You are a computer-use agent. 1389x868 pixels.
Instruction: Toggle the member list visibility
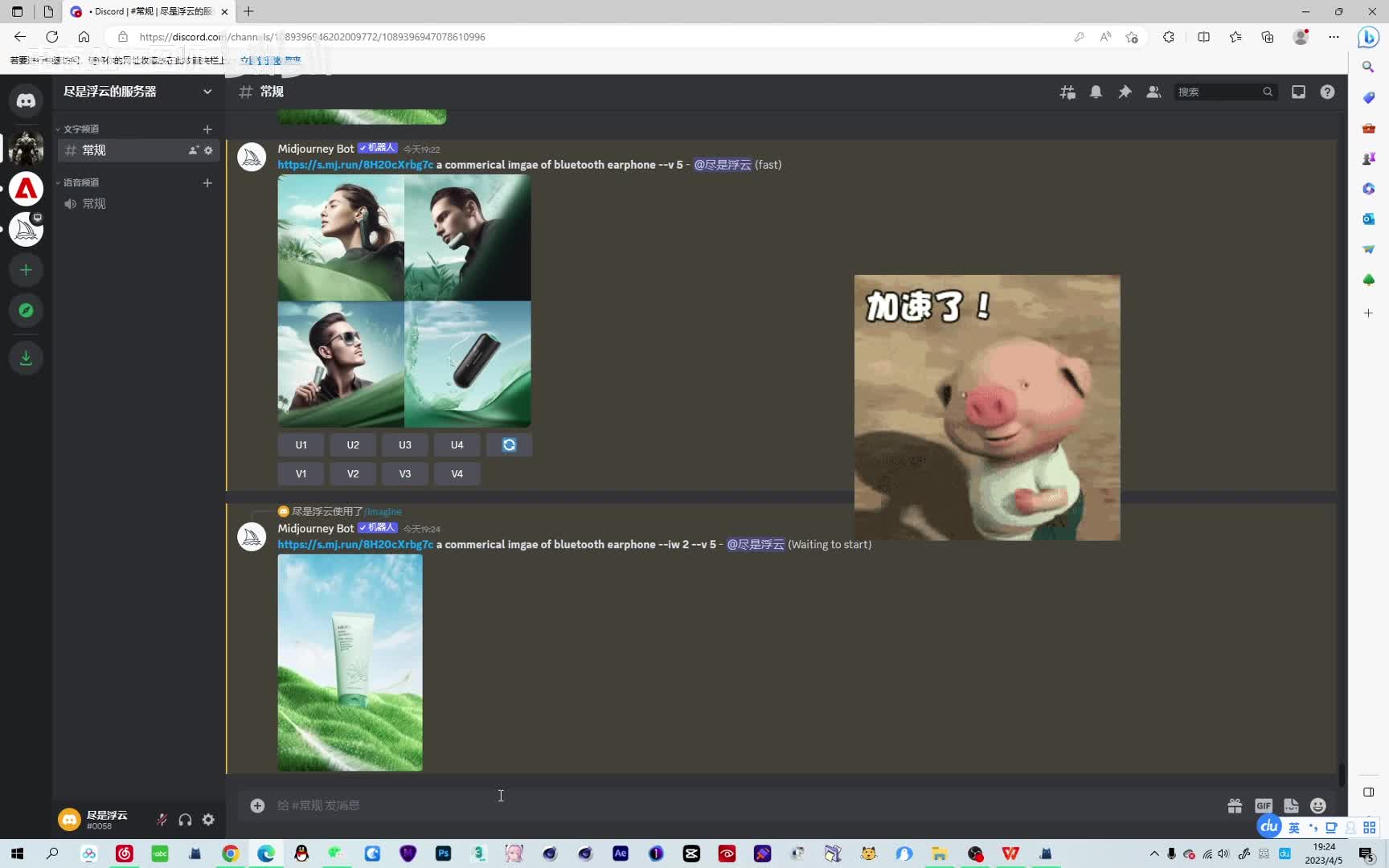pyautogui.click(x=1153, y=92)
